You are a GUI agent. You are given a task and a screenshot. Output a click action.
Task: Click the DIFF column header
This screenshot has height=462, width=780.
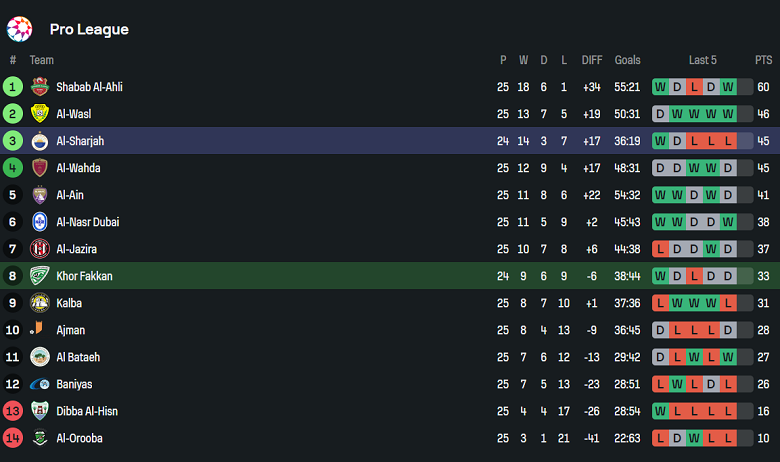(592, 60)
